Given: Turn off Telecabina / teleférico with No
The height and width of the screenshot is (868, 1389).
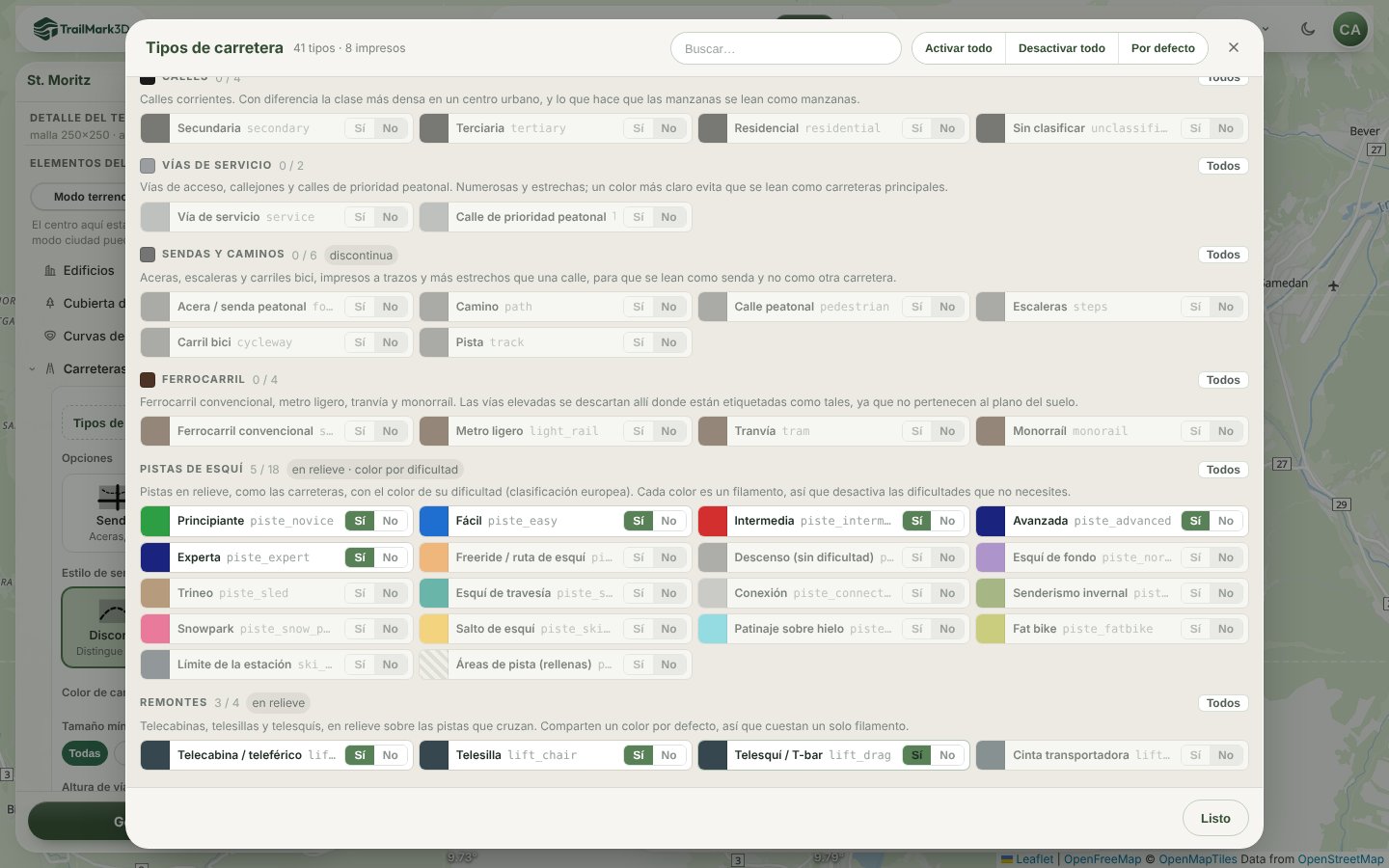Looking at the screenshot, I should [390, 755].
